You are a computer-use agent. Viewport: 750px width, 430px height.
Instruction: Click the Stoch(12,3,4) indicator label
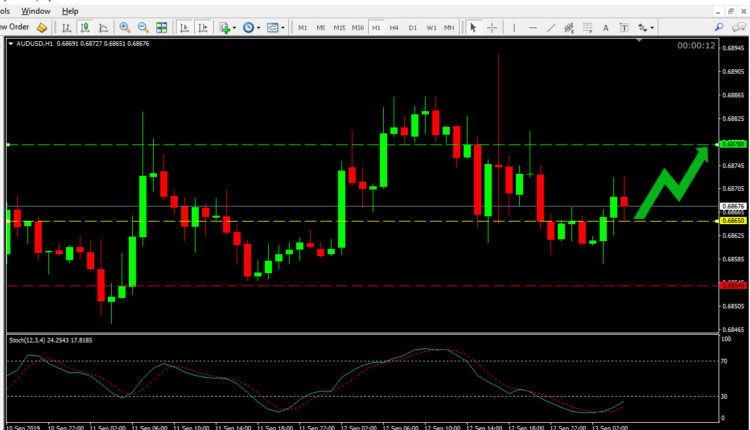[x=51, y=341]
